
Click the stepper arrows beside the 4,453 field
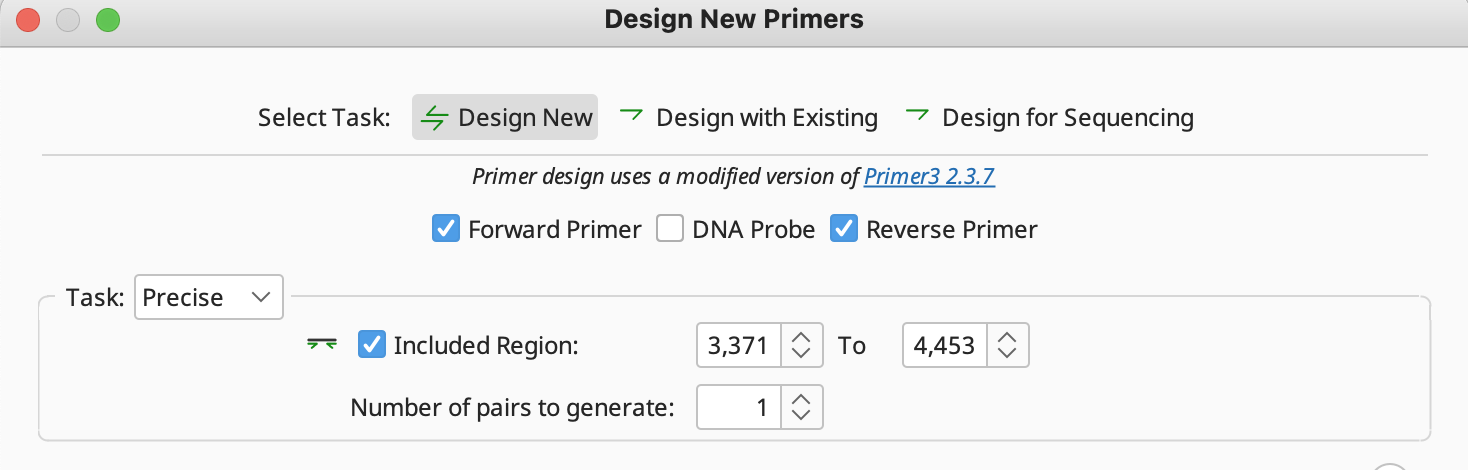tap(1007, 346)
